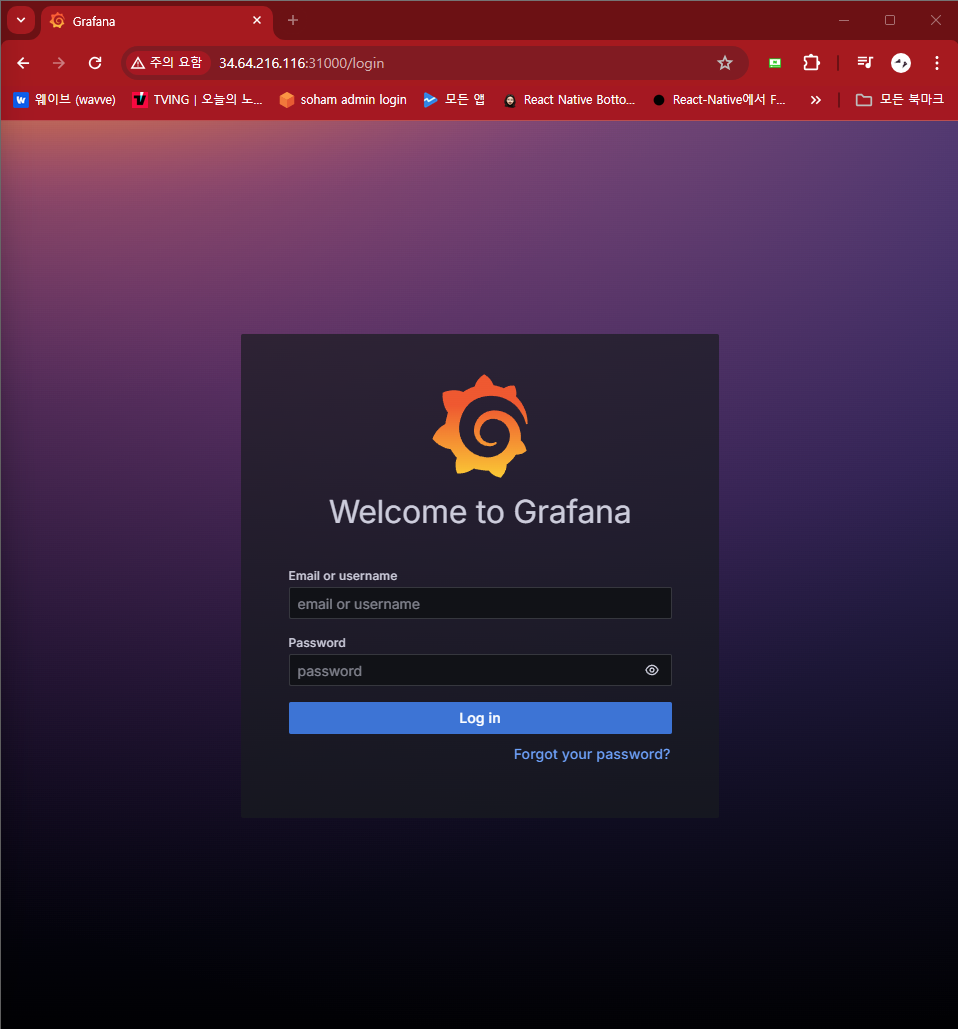
Task: Open the Chrome profile avatar
Action: 901,63
